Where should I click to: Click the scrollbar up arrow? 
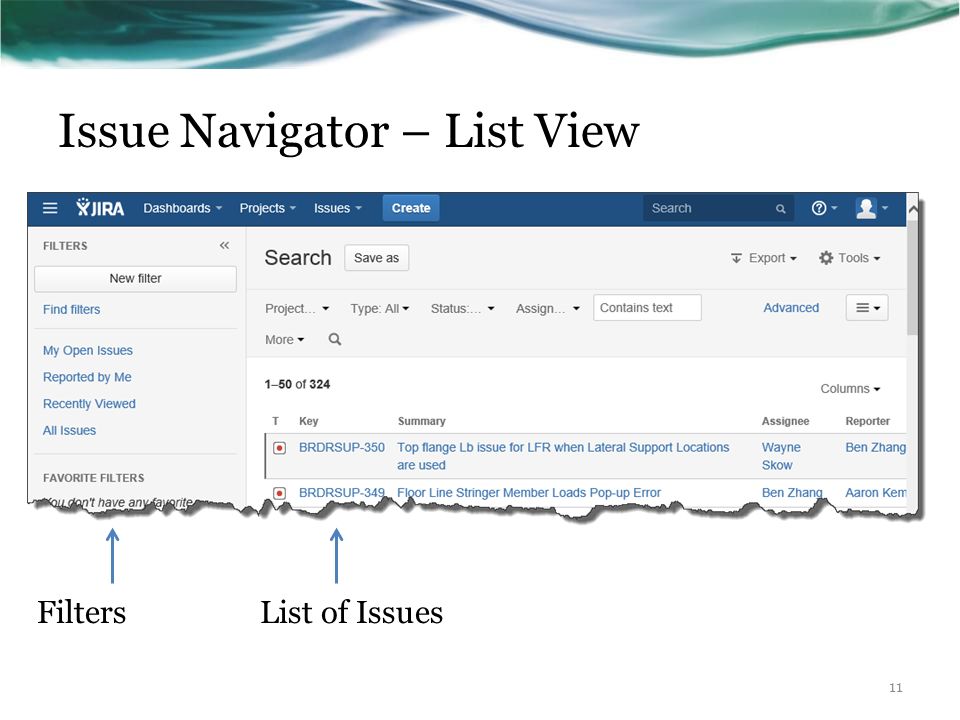click(x=912, y=209)
